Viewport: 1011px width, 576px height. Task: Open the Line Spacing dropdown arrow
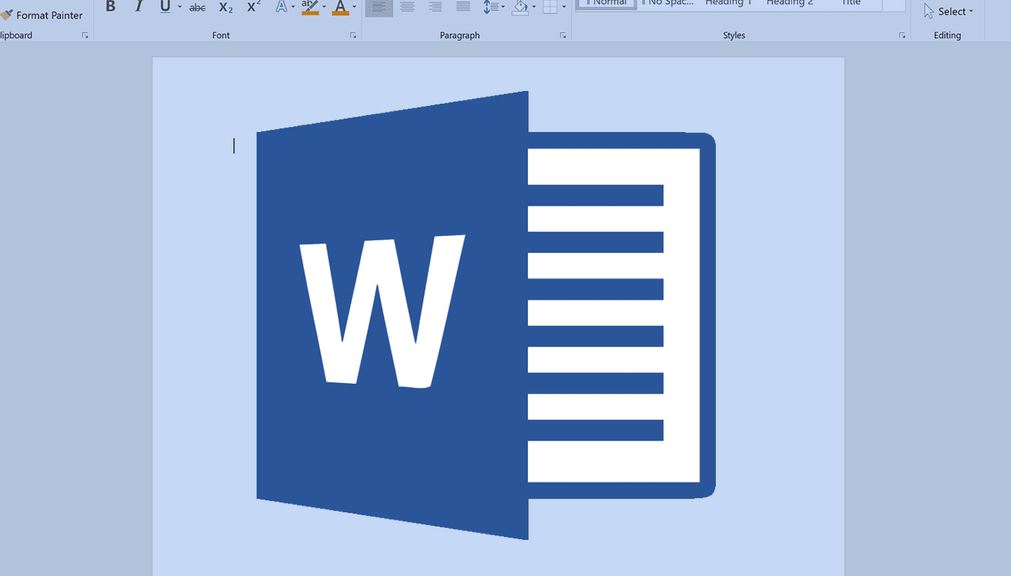[x=503, y=7]
